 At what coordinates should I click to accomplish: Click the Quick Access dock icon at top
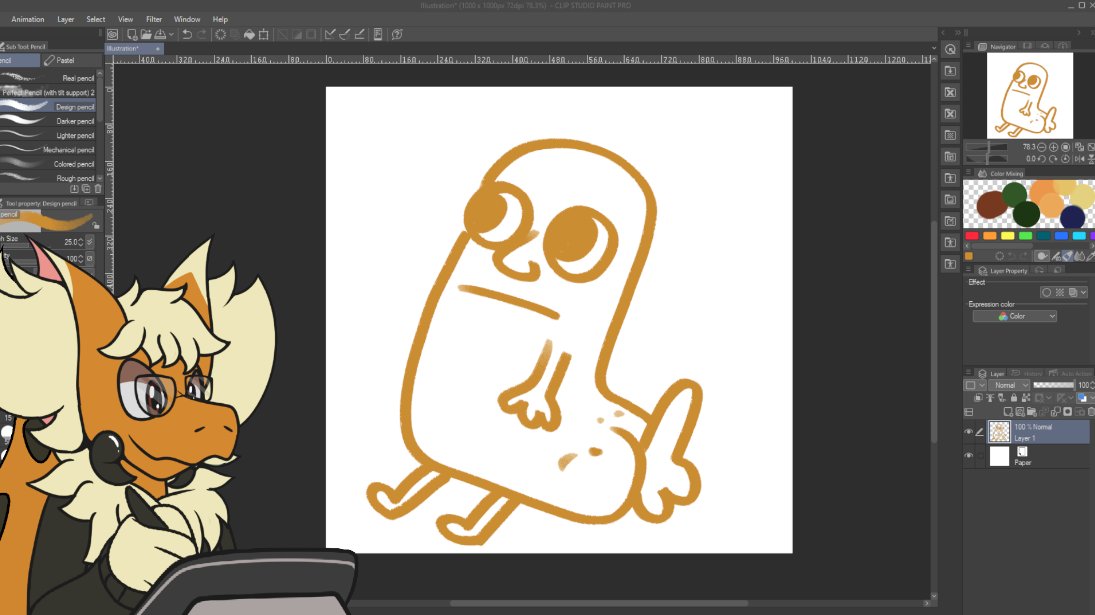pyautogui.click(x=950, y=50)
